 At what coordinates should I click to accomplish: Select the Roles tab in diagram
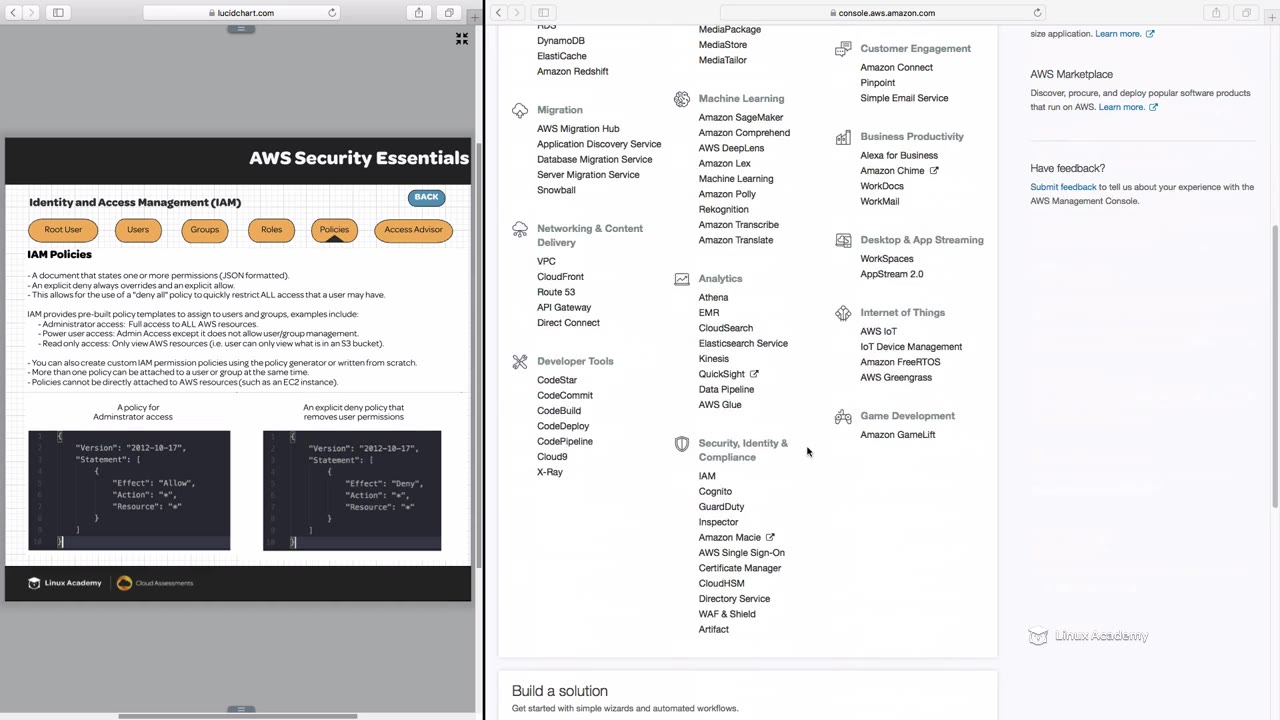pyautogui.click(x=272, y=230)
